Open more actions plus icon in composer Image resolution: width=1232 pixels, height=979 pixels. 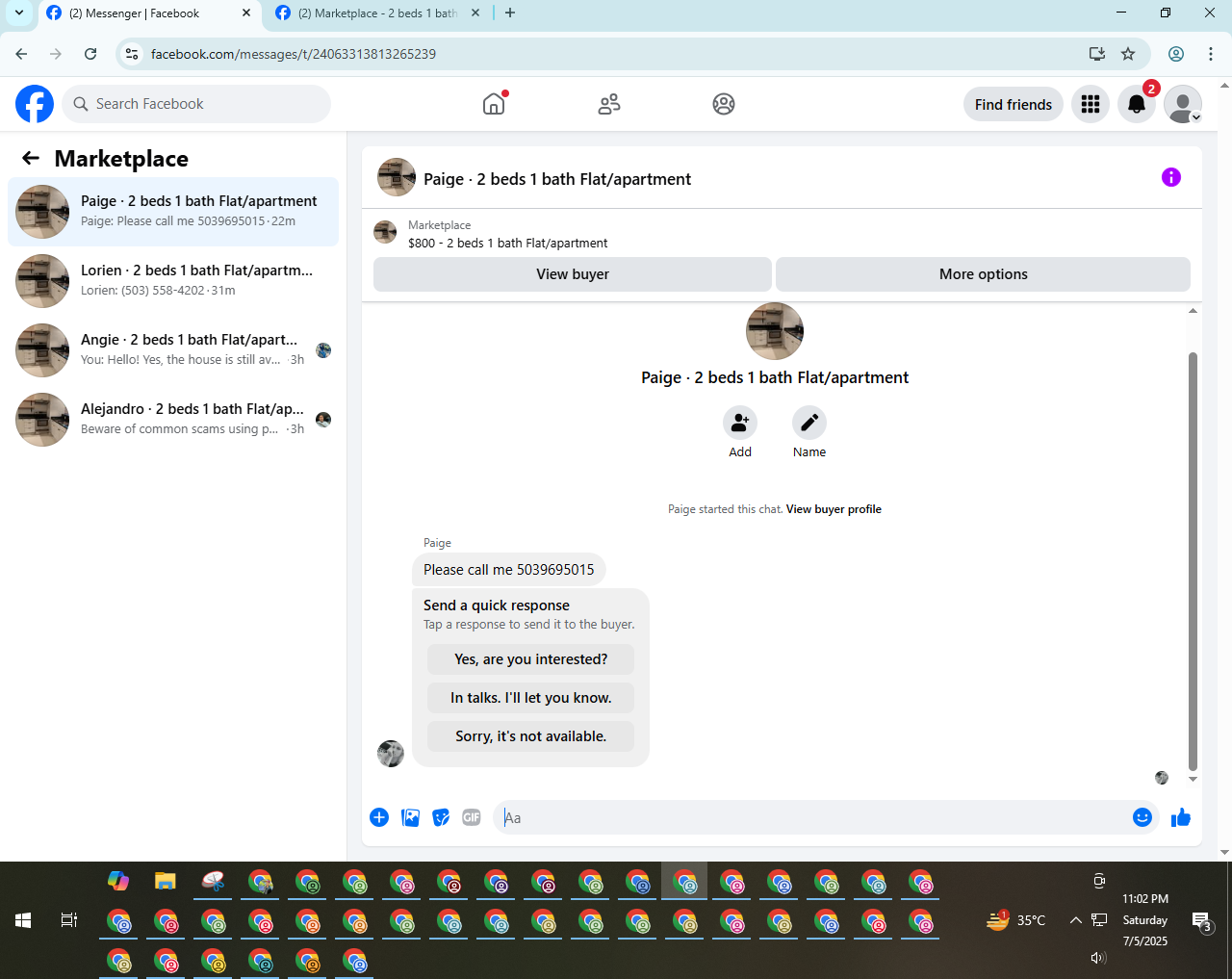379,817
